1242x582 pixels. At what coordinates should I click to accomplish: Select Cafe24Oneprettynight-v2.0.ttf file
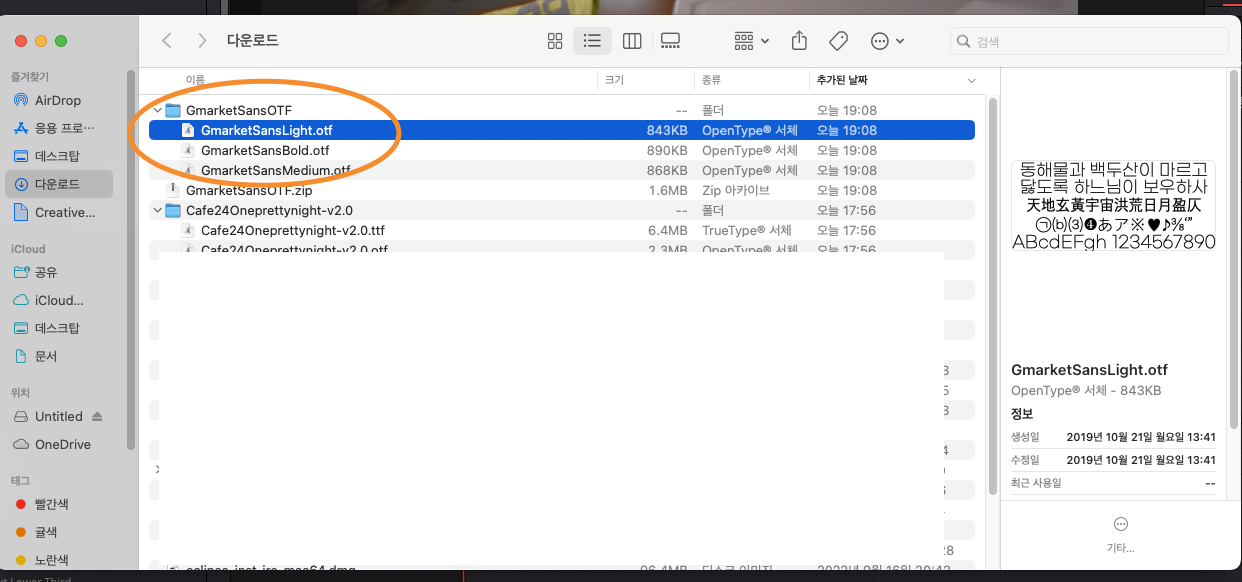[x=561, y=230]
